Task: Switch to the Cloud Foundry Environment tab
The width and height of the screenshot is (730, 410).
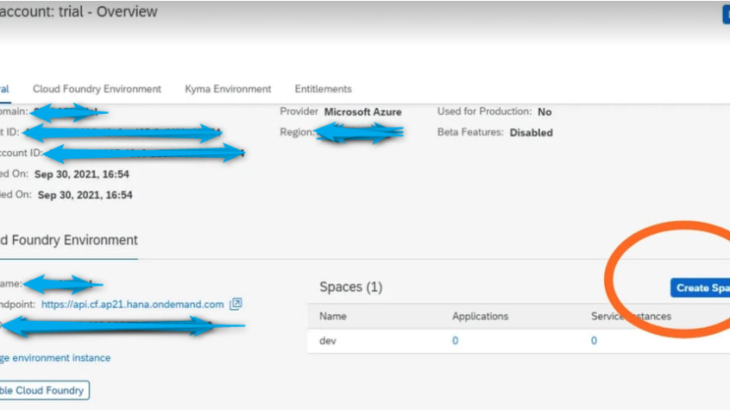Action: pos(97,89)
